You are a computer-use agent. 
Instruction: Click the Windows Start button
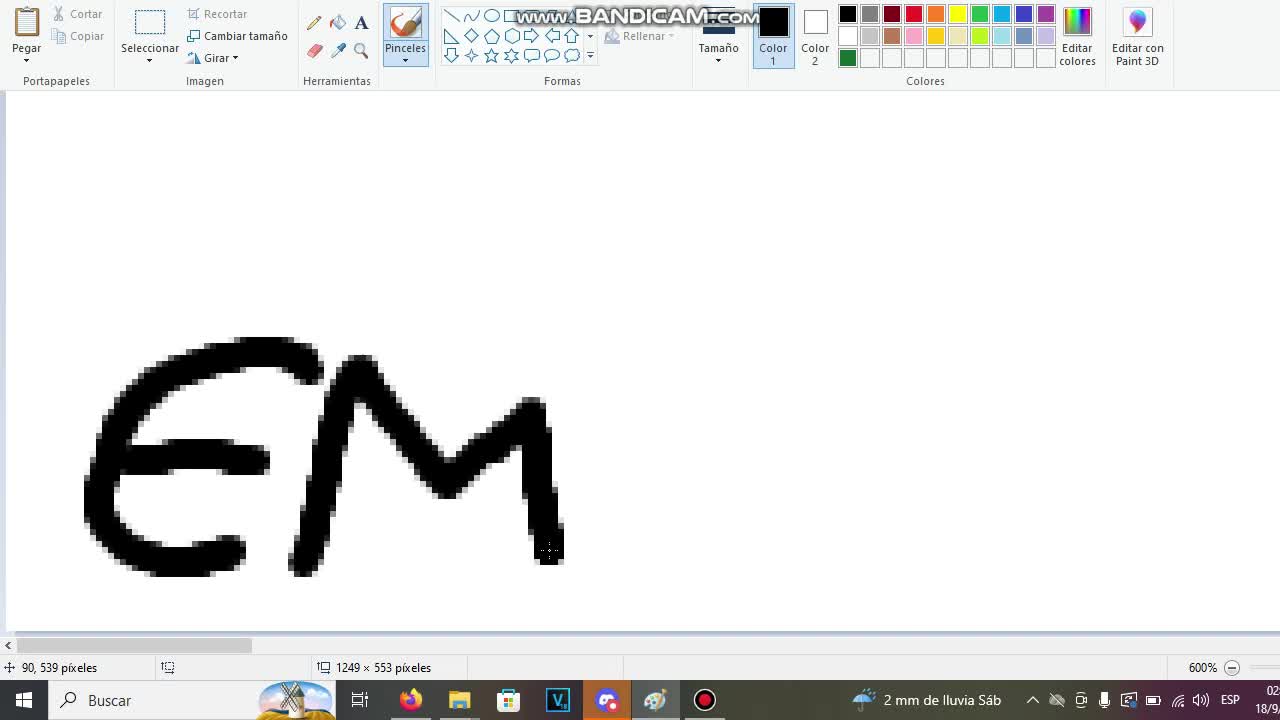pos(24,700)
